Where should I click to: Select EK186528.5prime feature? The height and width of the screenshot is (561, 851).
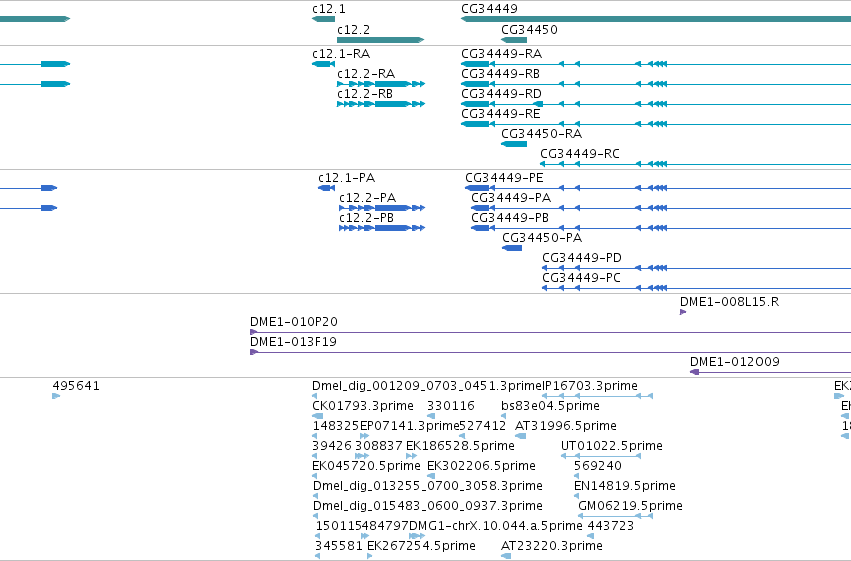pos(412,456)
